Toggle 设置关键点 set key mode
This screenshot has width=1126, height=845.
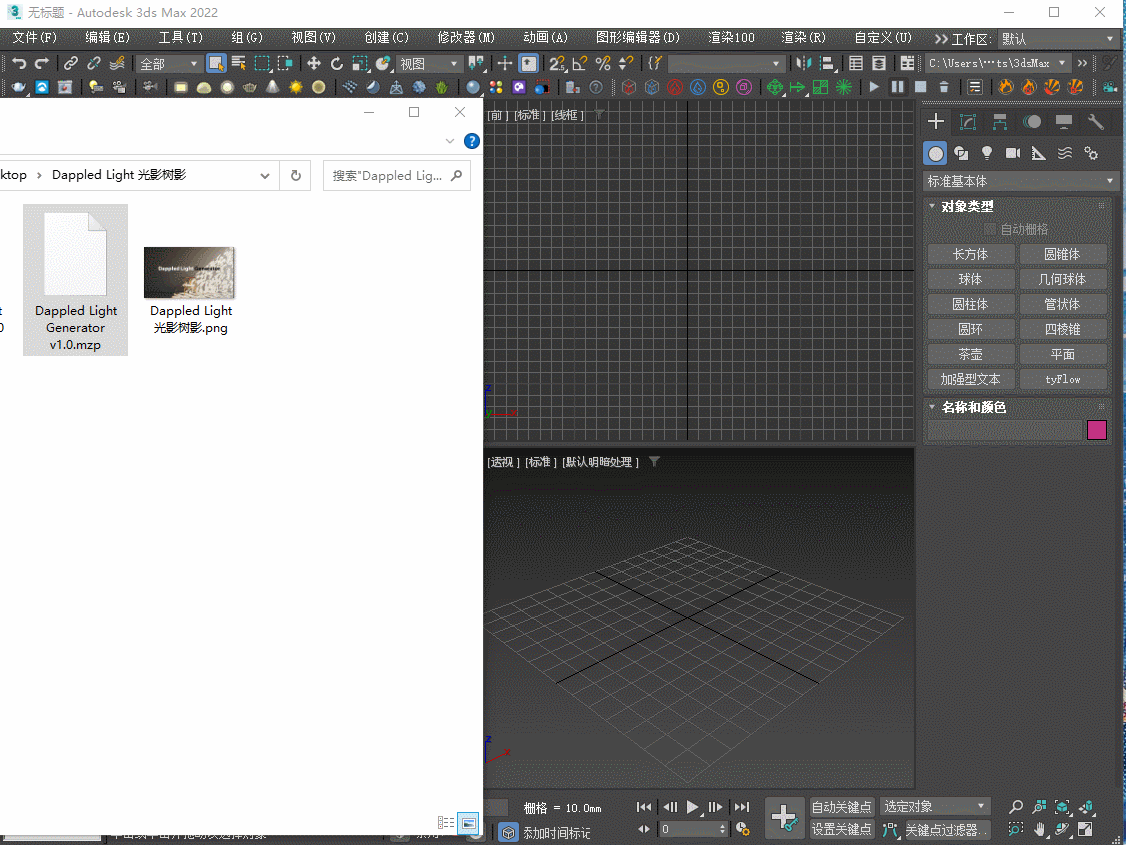click(841, 829)
